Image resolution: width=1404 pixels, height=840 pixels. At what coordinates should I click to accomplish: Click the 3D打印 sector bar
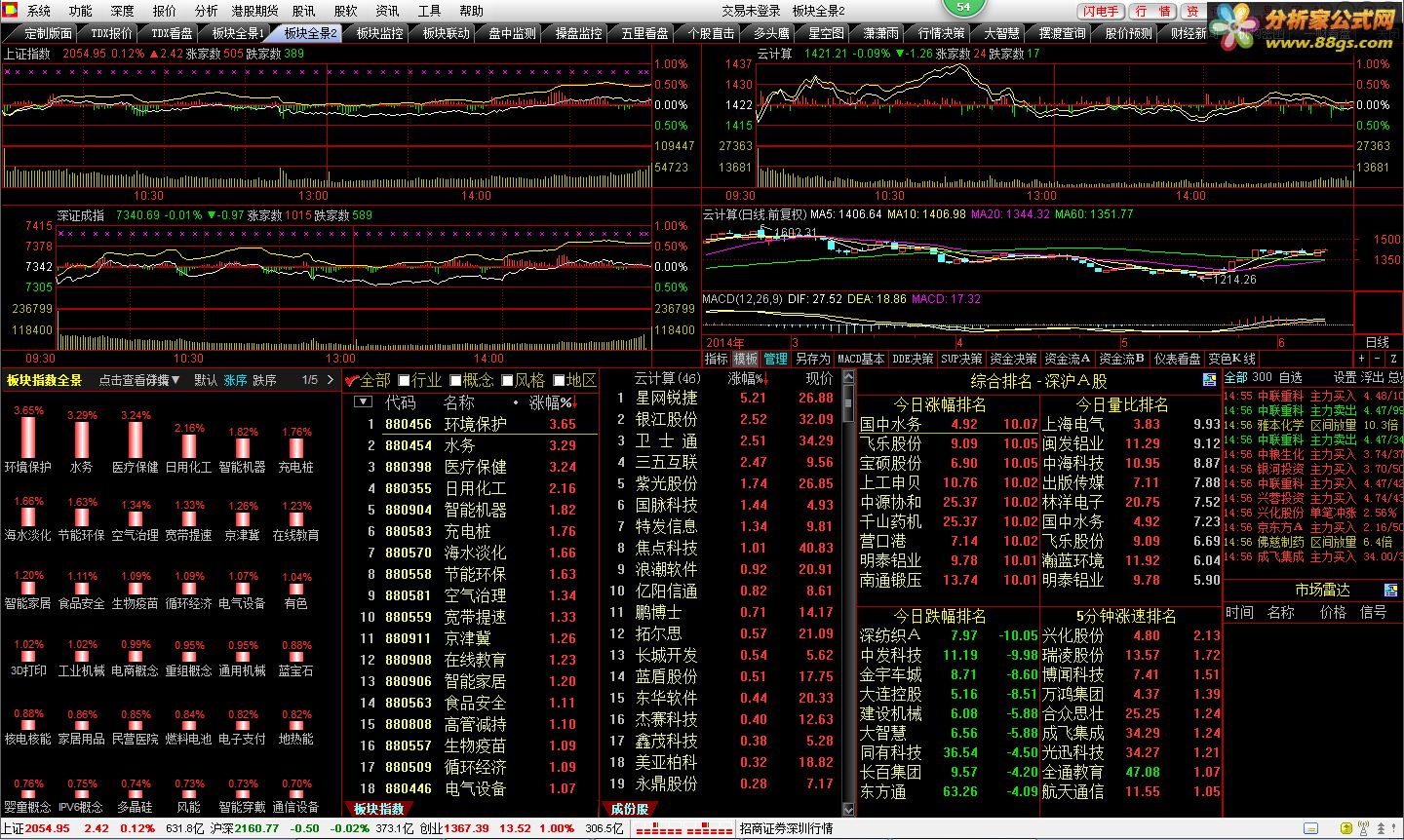pos(28,658)
